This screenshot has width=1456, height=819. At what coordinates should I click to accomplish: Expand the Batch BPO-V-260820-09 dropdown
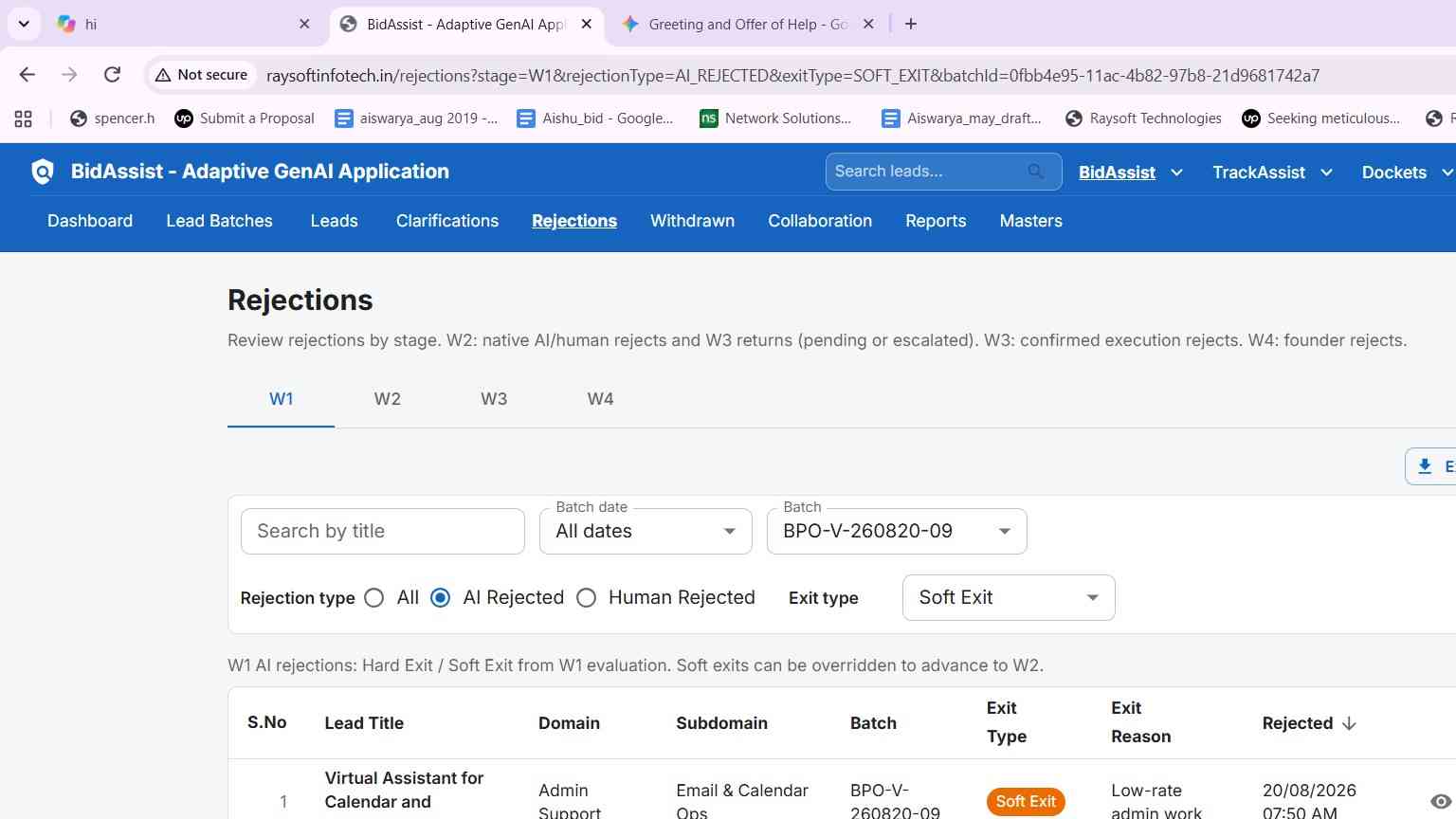pyautogui.click(x=897, y=532)
